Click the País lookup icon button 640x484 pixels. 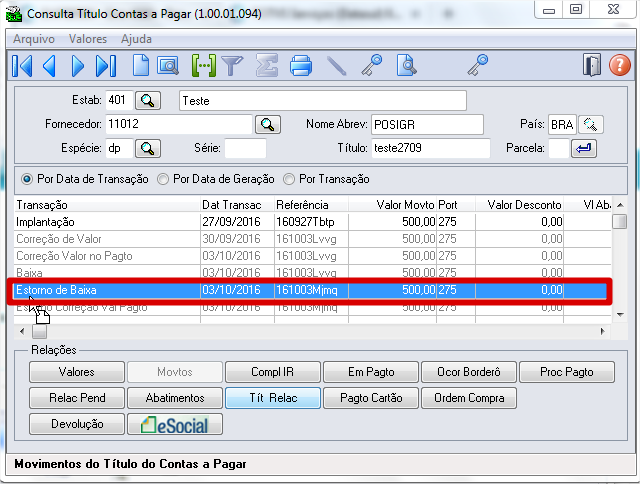point(591,124)
